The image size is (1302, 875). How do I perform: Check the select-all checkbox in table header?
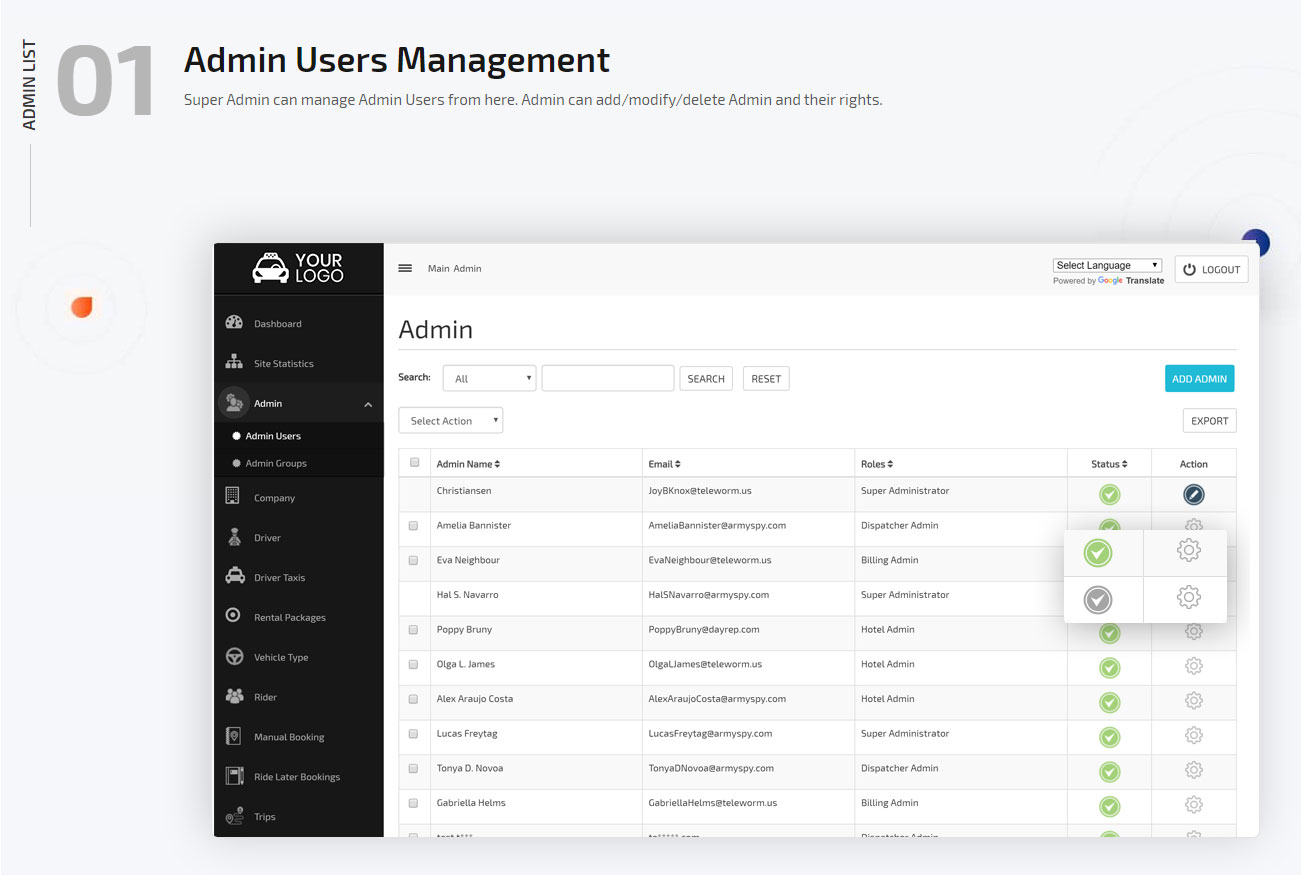pos(413,462)
